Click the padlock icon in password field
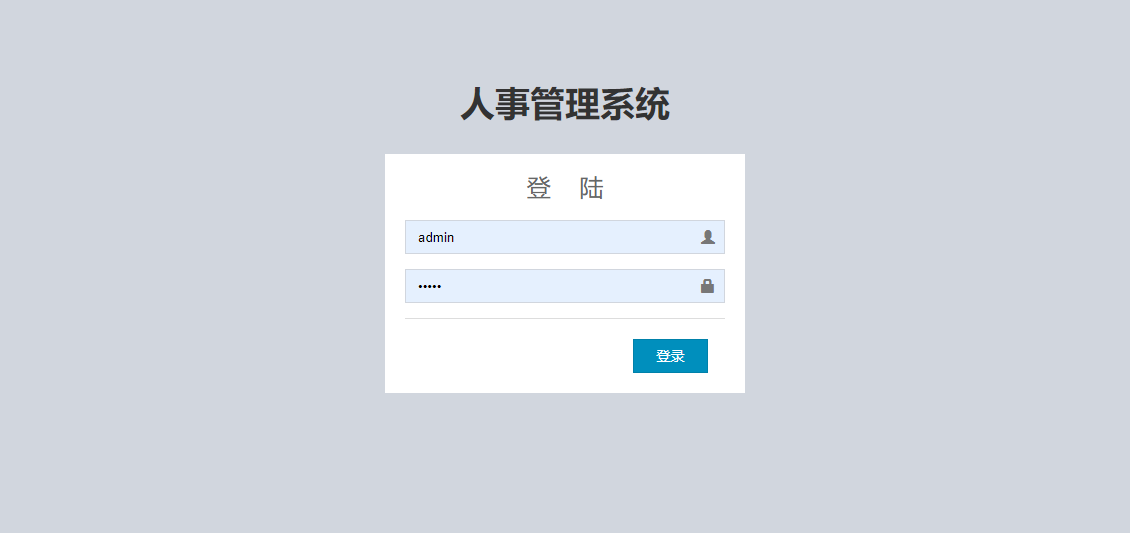The image size is (1130, 533). pos(707,286)
